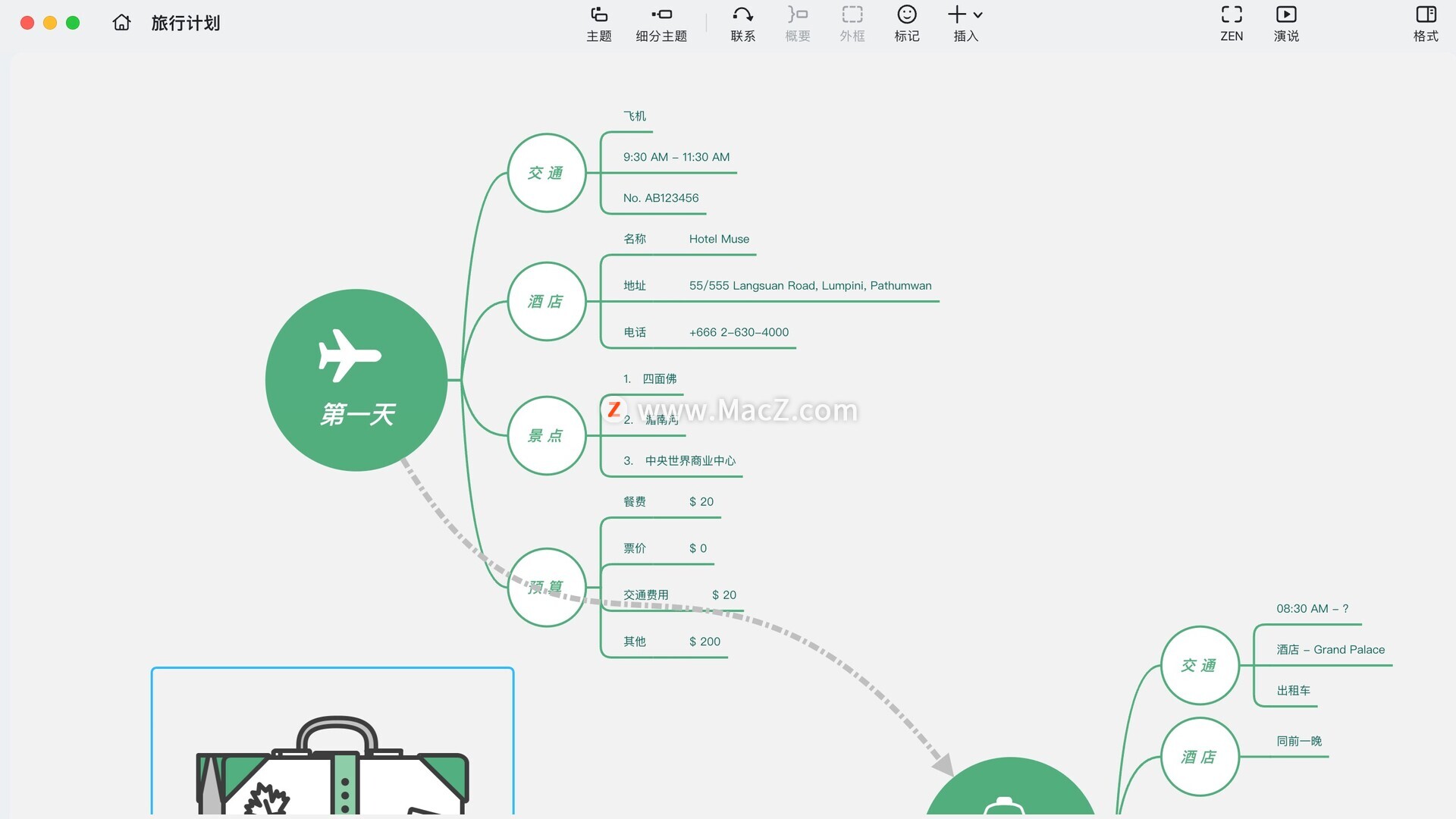The width and height of the screenshot is (1456, 819).
Task: Expand the 插入 dropdown arrow
Action: (x=978, y=14)
